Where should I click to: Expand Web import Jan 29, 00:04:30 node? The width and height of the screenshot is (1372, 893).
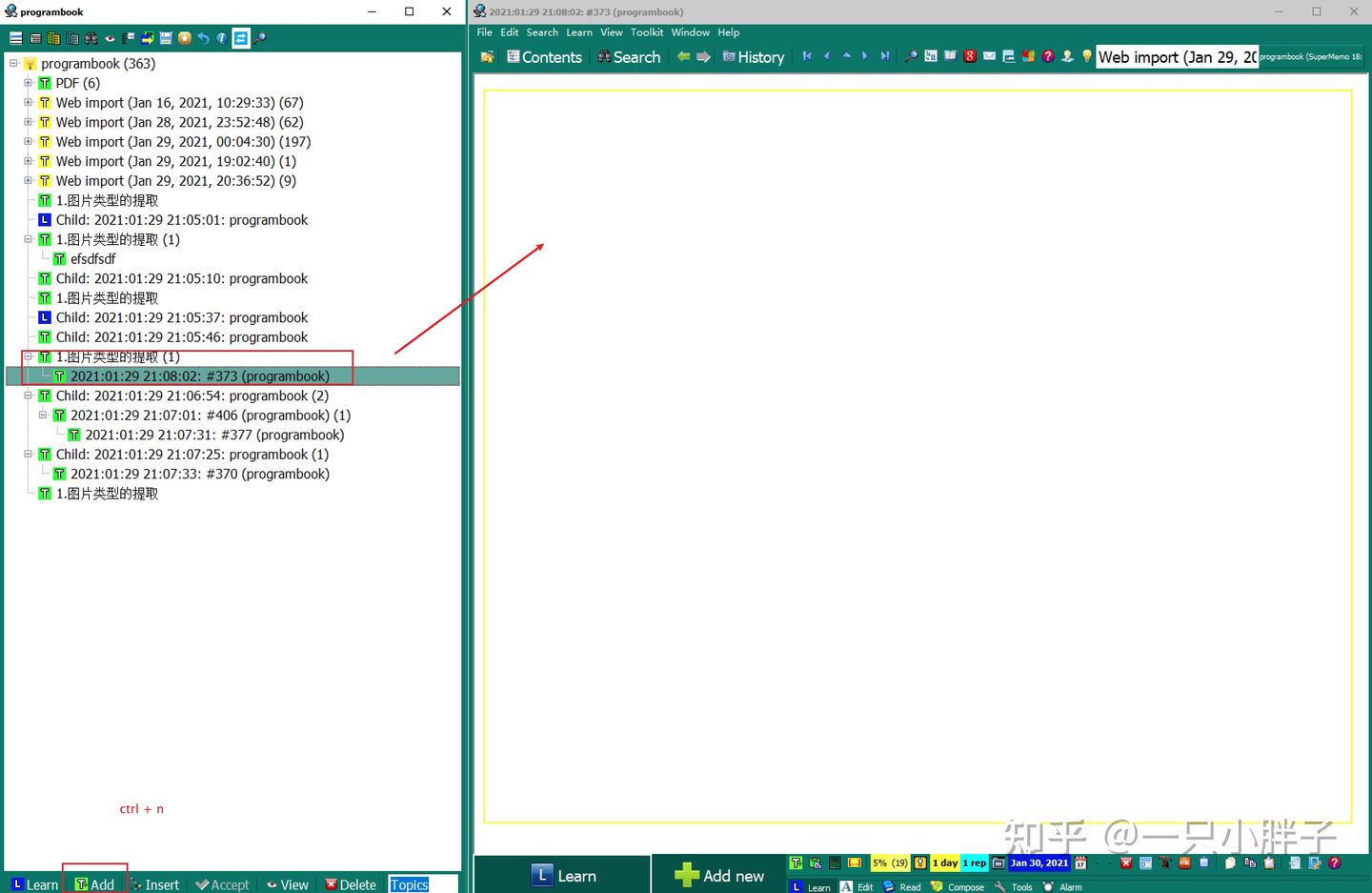pyautogui.click(x=29, y=142)
